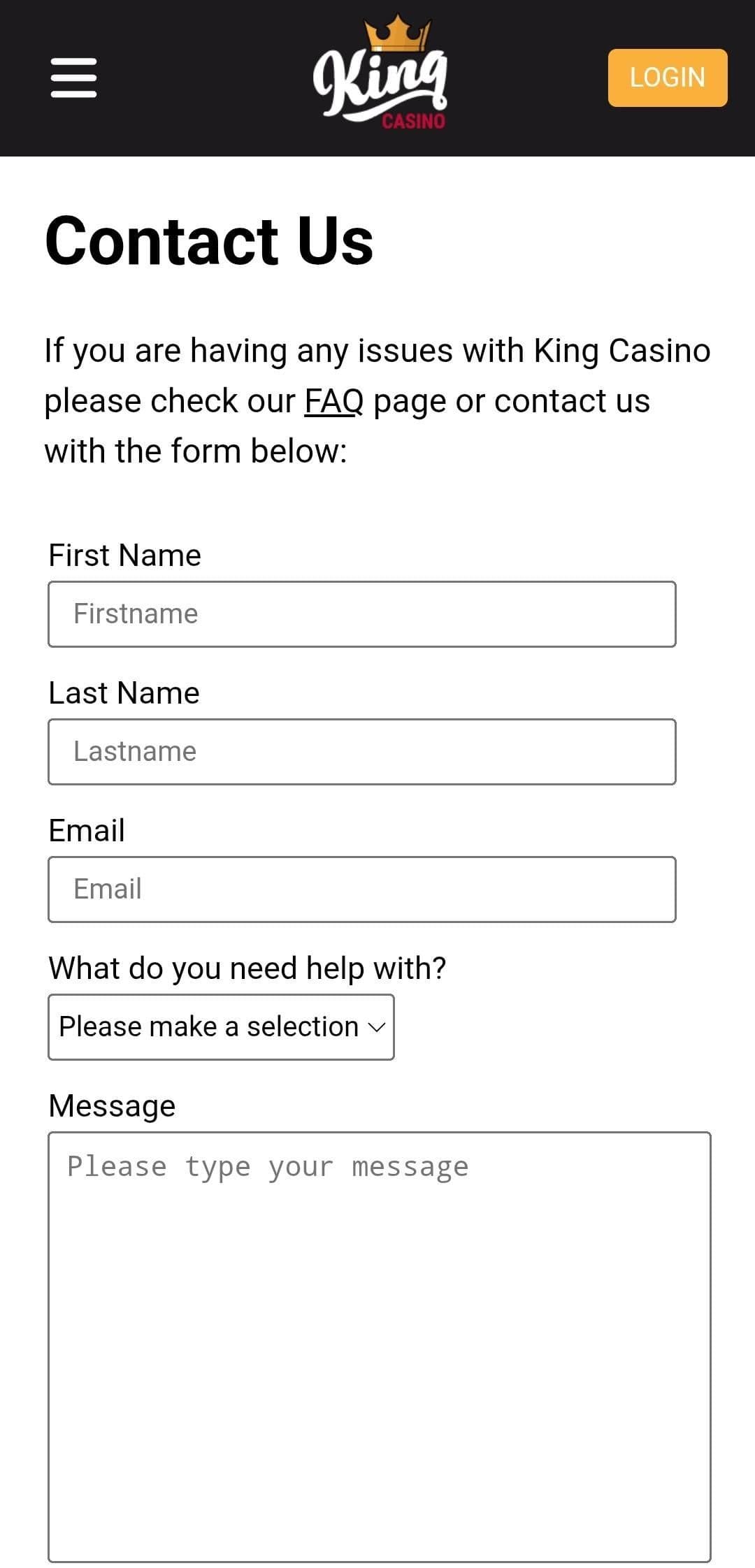Open the hamburger navigation menu
This screenshot has width=755, height=1568.
point(73,78)
